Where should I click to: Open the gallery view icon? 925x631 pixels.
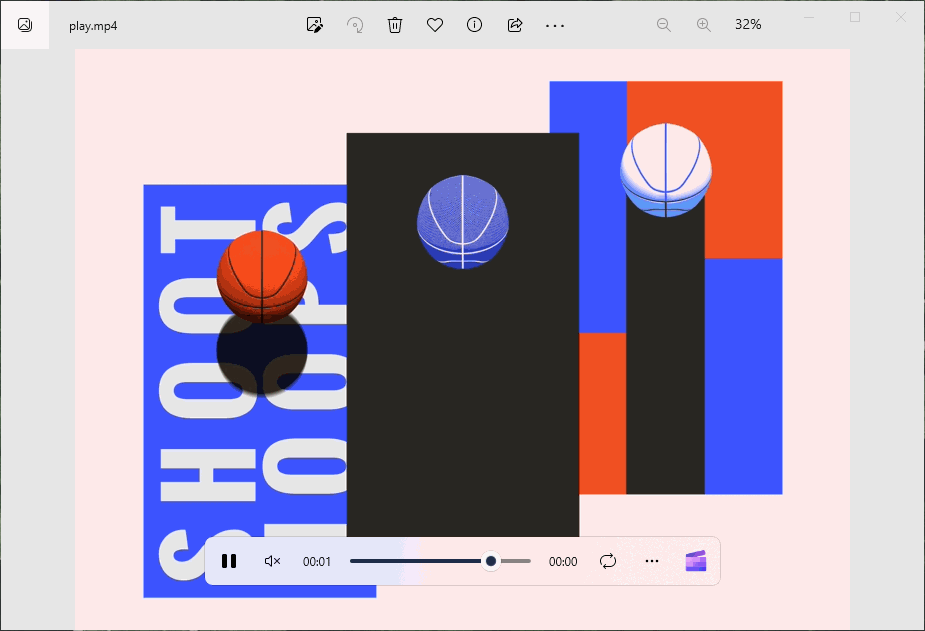point(25,24)
